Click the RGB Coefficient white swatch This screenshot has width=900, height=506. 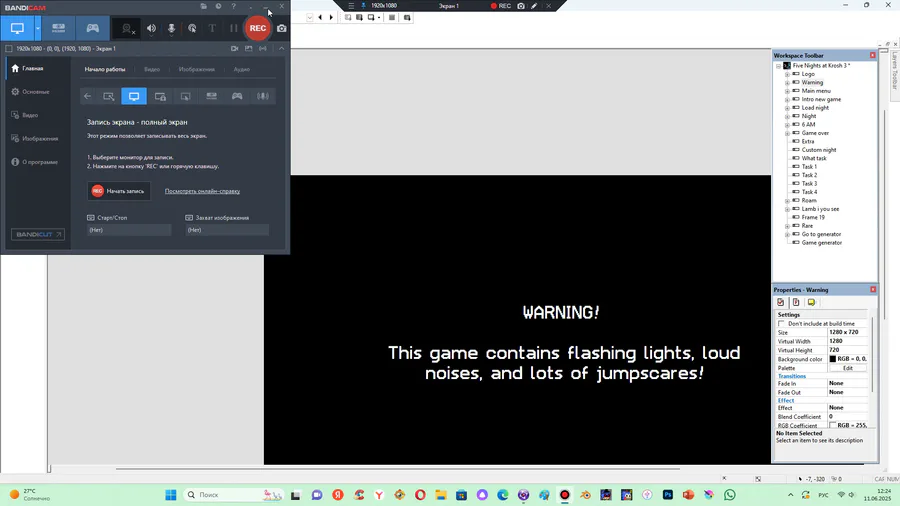(832, 426)
